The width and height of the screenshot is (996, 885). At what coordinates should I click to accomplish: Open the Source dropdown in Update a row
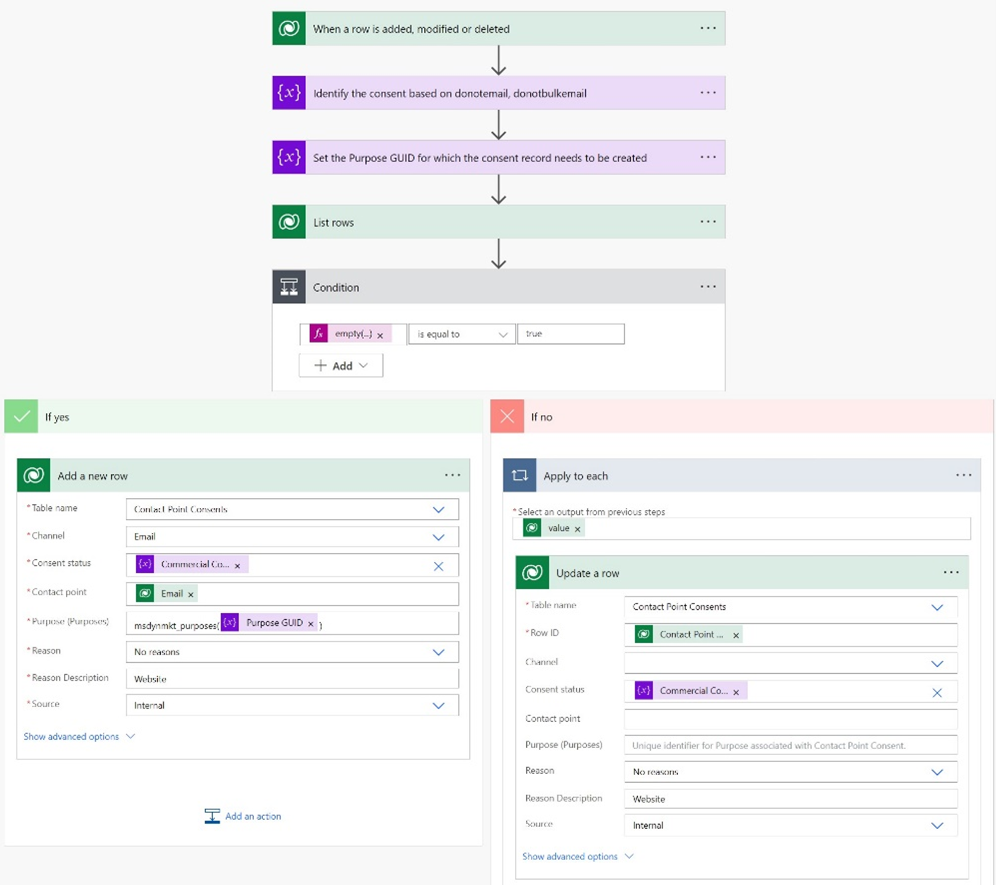(x=937, y=826)
